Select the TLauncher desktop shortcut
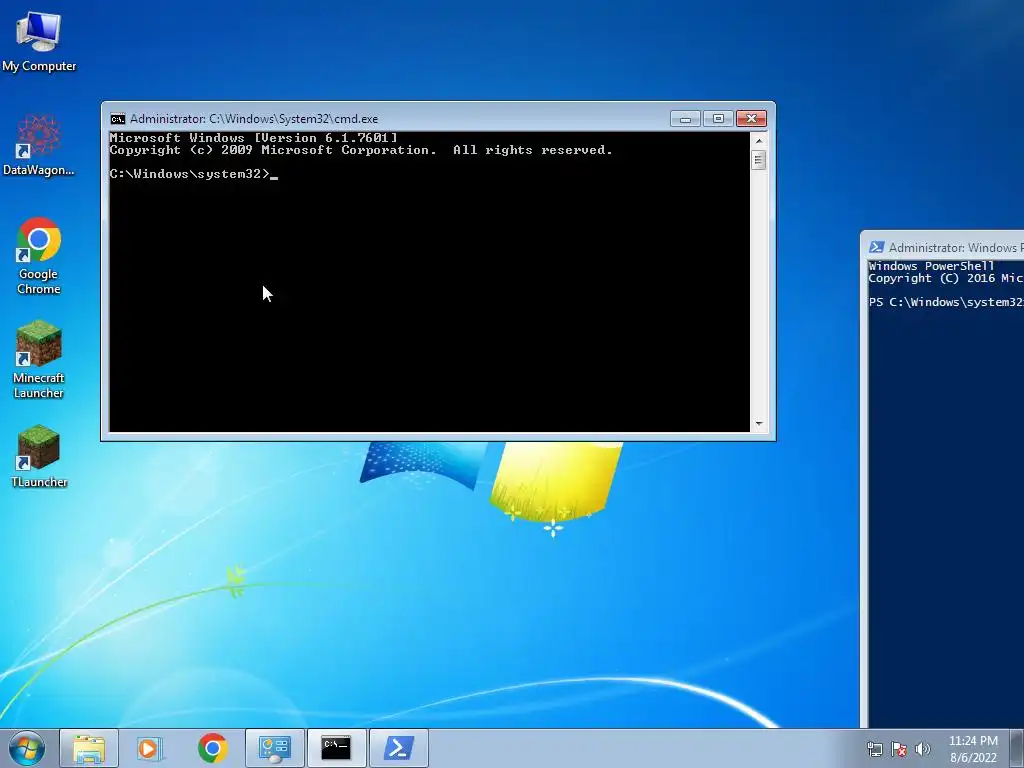This screenshot has width=1024, height=768. coord(39,456)
